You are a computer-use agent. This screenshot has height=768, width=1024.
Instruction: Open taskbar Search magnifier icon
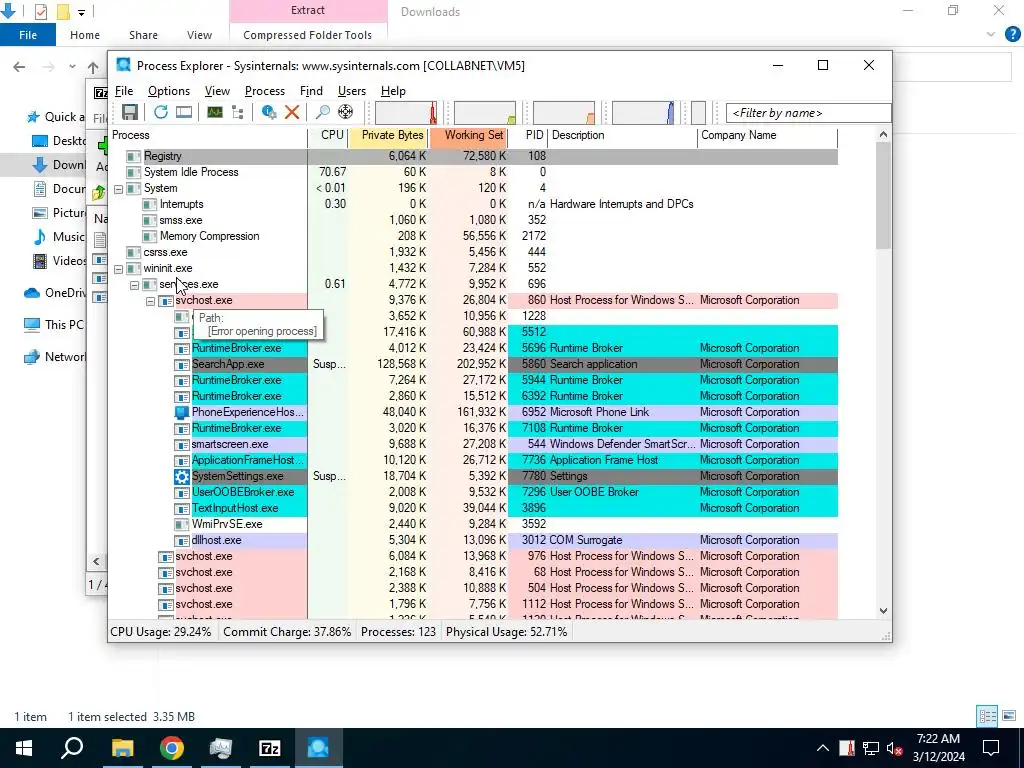72,748
